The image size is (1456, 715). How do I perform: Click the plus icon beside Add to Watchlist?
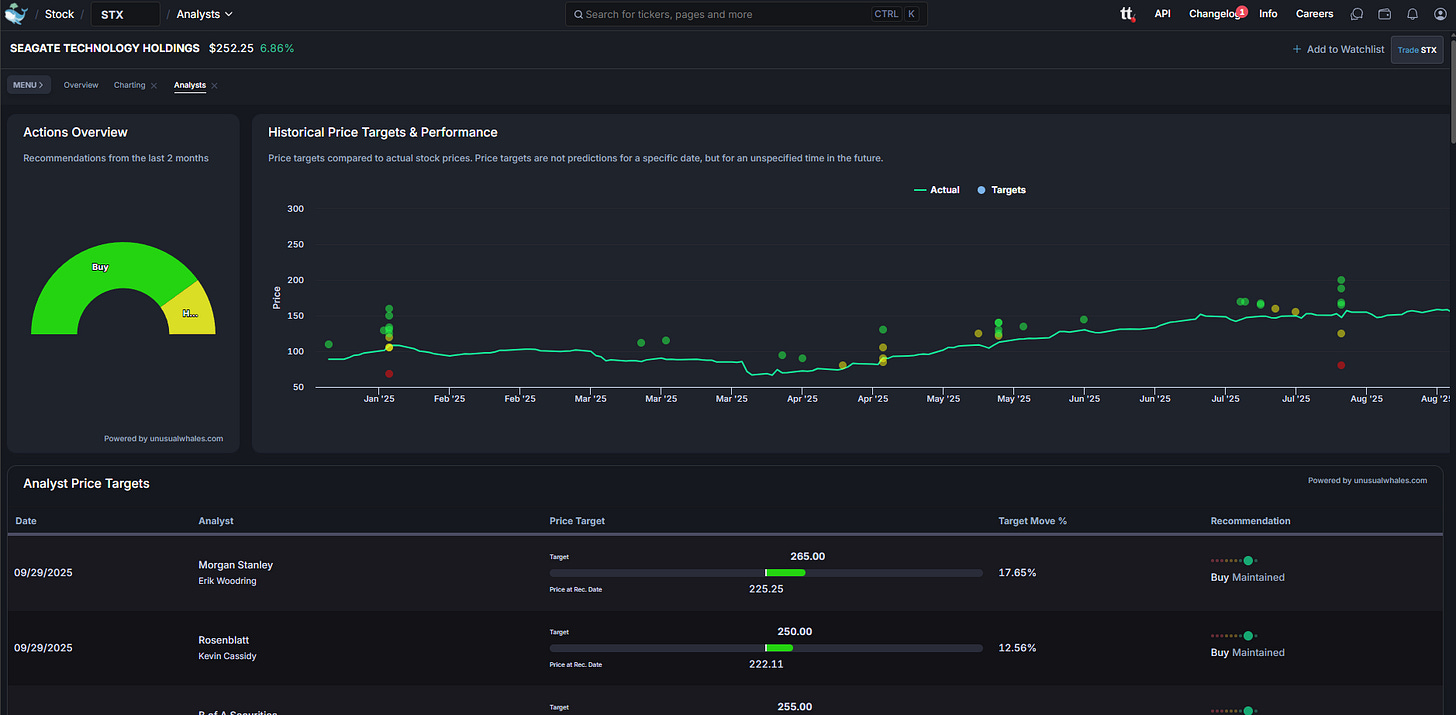tap(1297, 49)
